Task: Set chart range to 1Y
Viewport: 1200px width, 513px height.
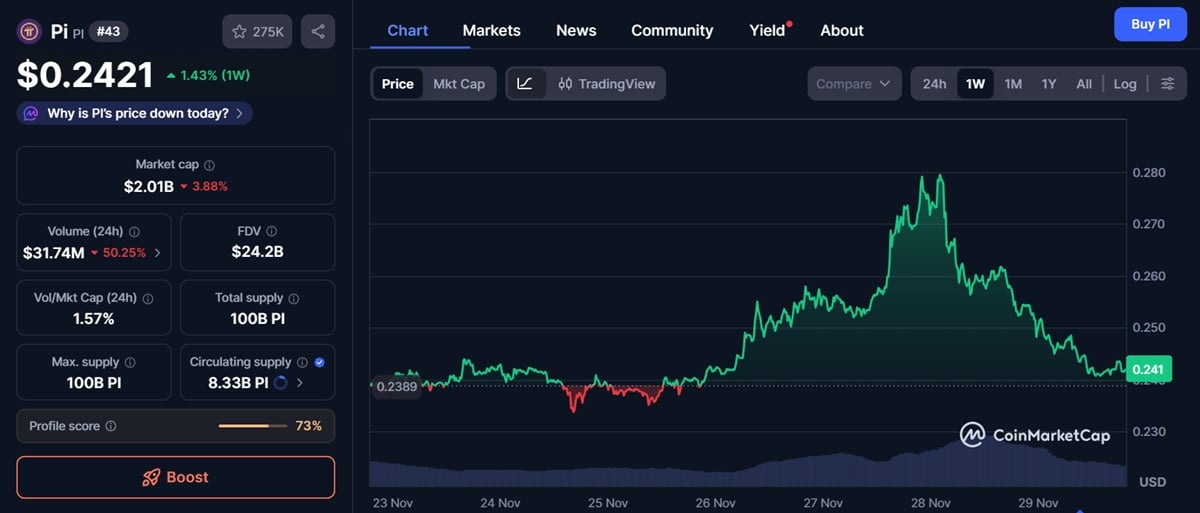Action: [1049, 84]
